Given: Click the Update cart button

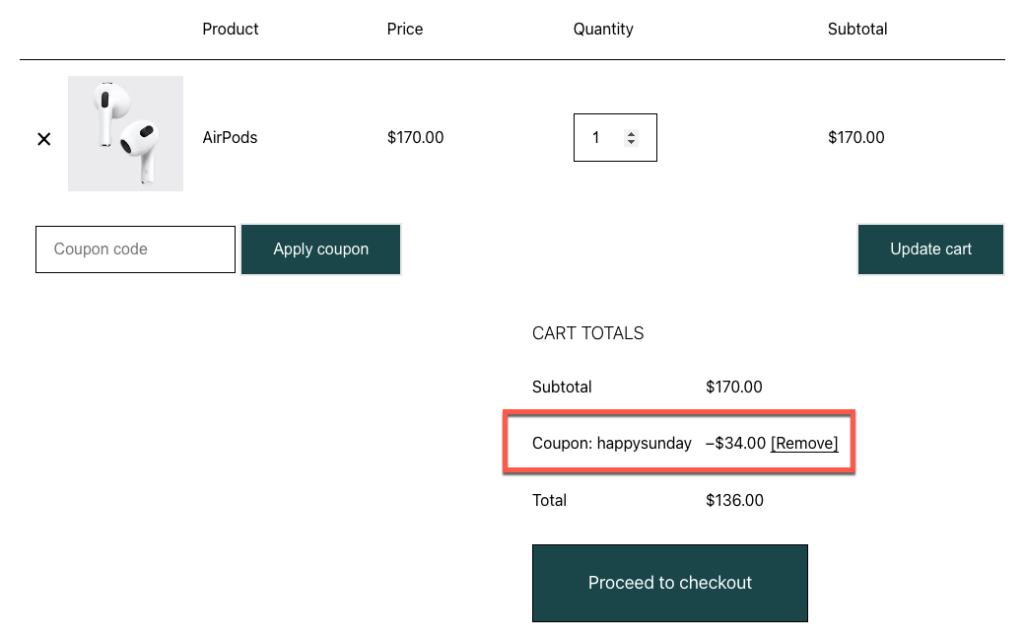Looking at the screenshot, I should pyautogui.click(x=930, y=249).
